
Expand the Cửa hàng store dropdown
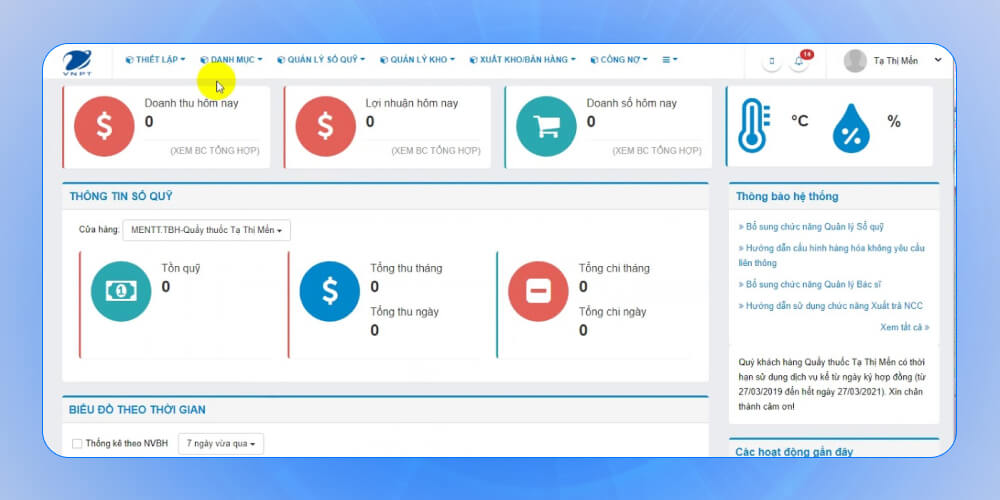[x=206, y=231]
